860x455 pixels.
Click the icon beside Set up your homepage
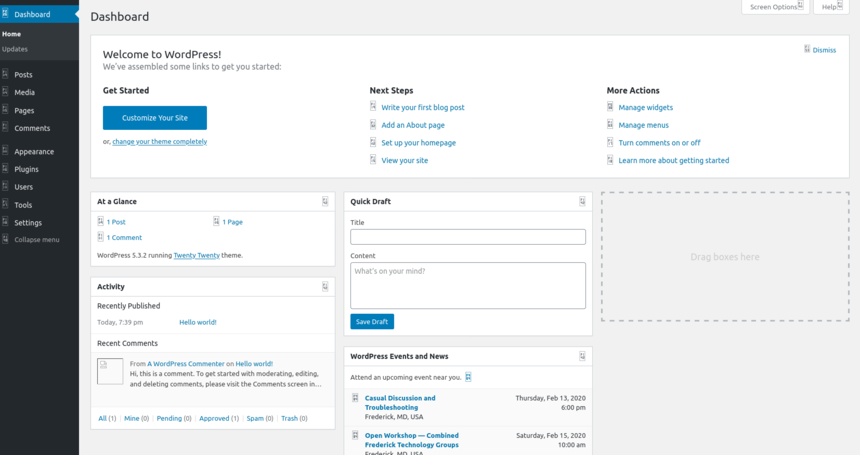point(373,142)
